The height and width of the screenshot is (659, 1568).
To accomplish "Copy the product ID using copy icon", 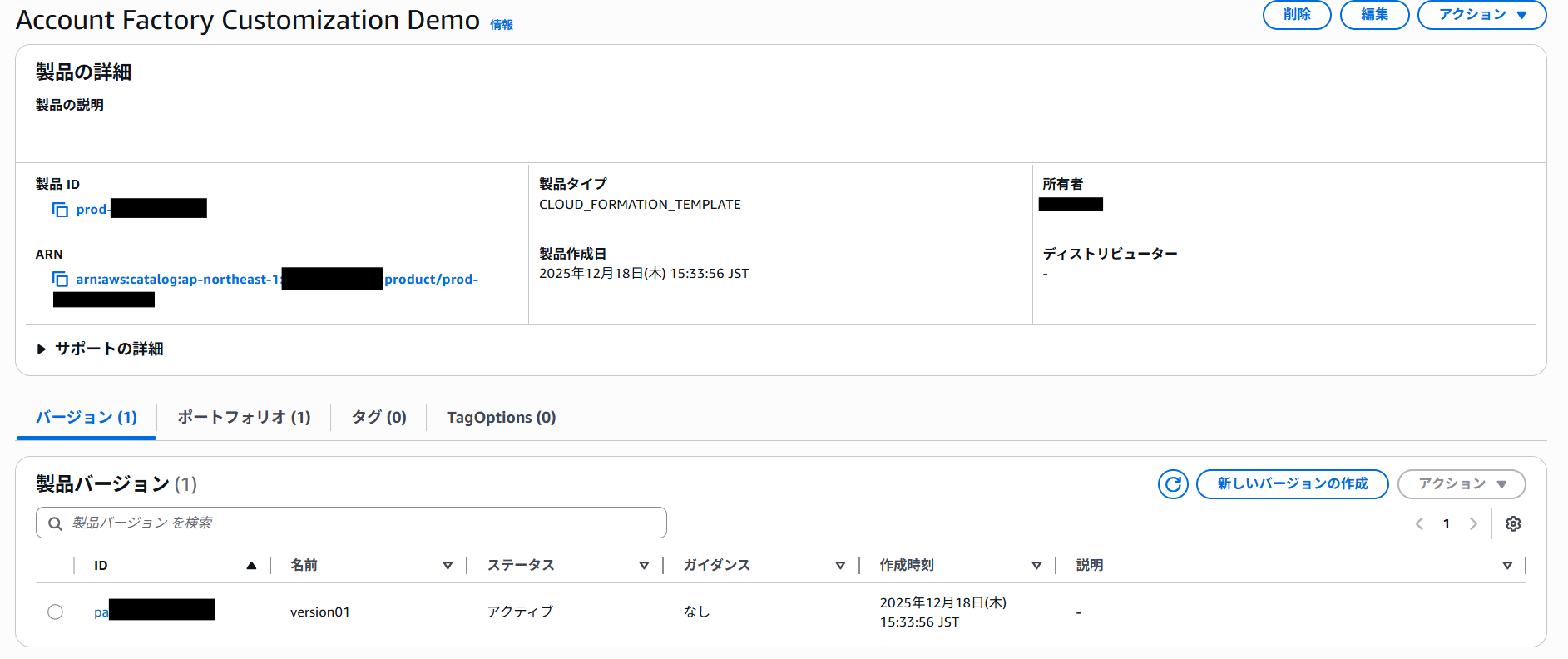I will pos(60,210).
